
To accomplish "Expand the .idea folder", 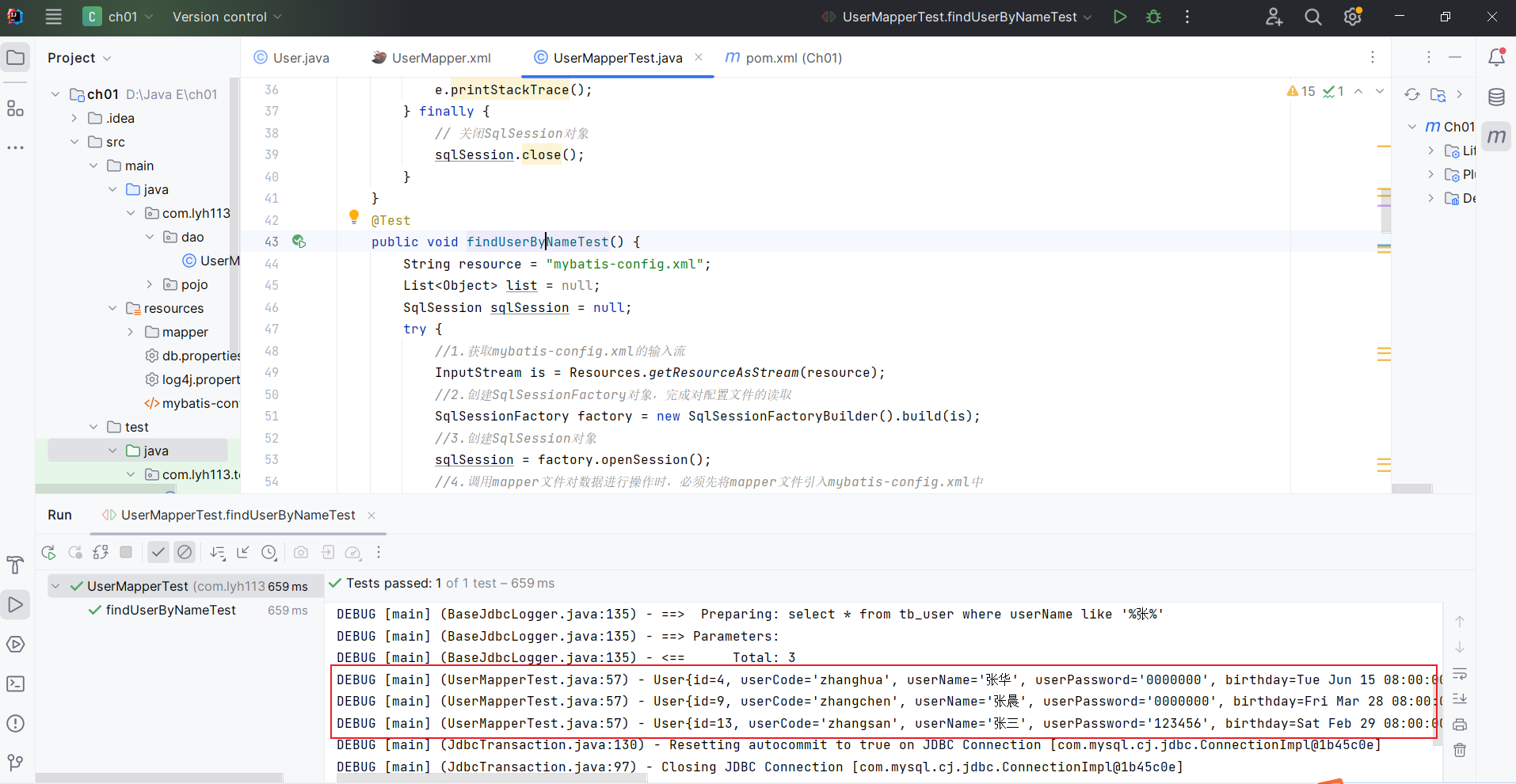I will click(74, 118).
